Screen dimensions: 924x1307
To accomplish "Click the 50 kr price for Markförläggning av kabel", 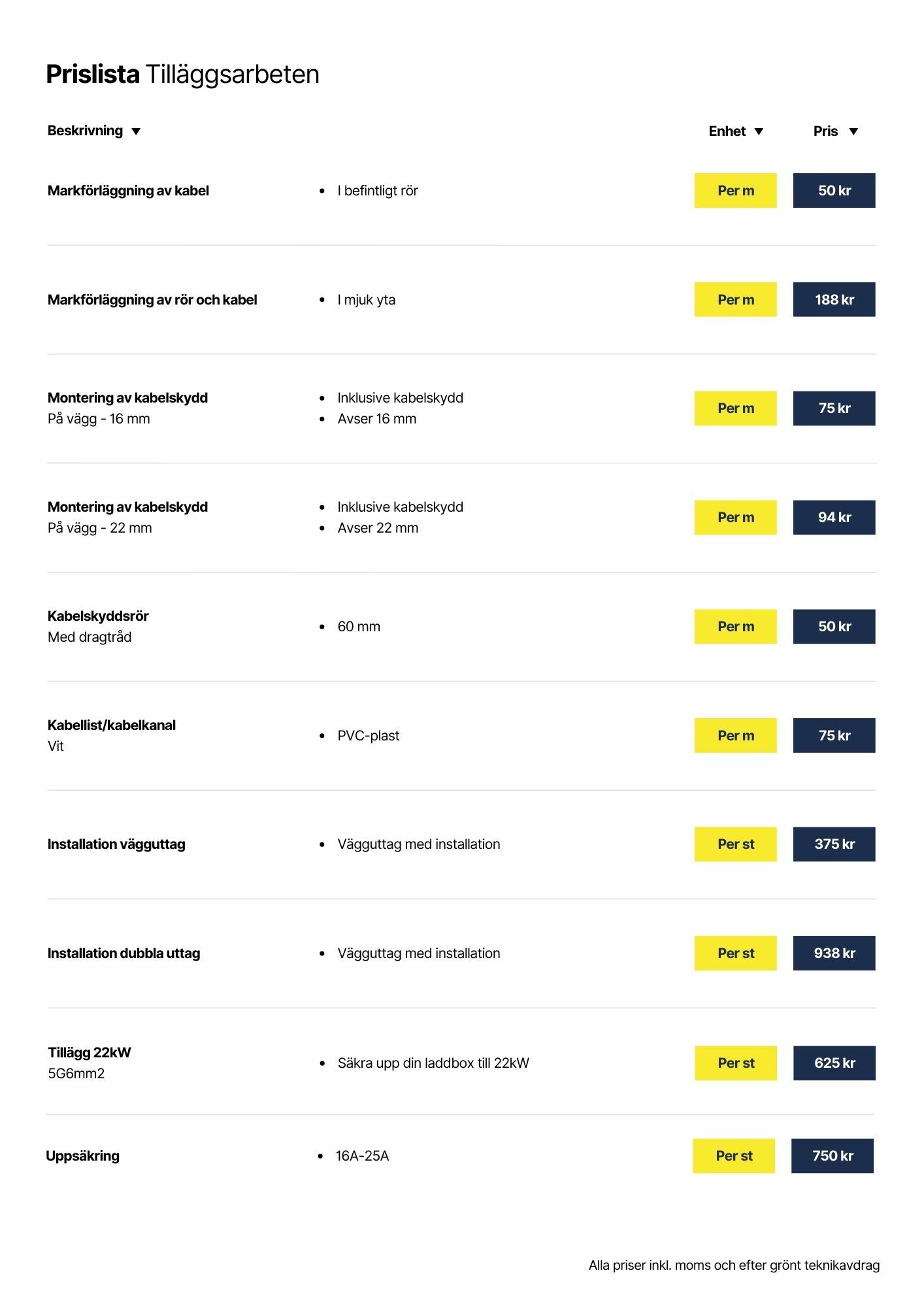I will click(x=834, y=191).
